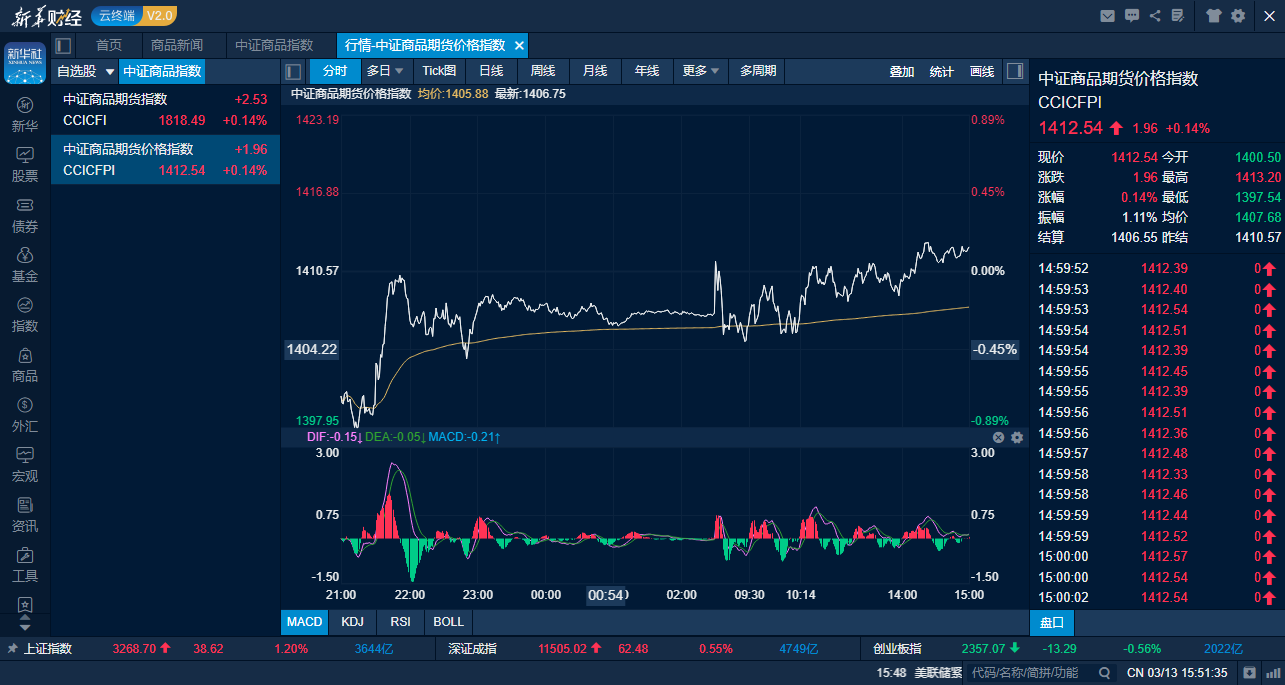Open the skin theme shirt icon
The image size is (1285, 685).
[1213, 15]
